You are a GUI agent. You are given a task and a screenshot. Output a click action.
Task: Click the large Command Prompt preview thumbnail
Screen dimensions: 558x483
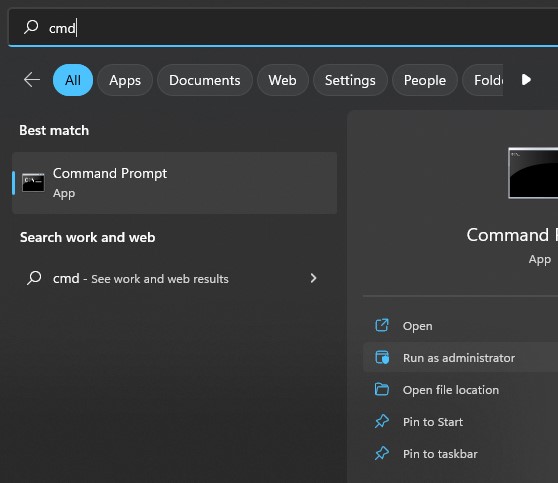pyautogui.click(x=533, y=173)
